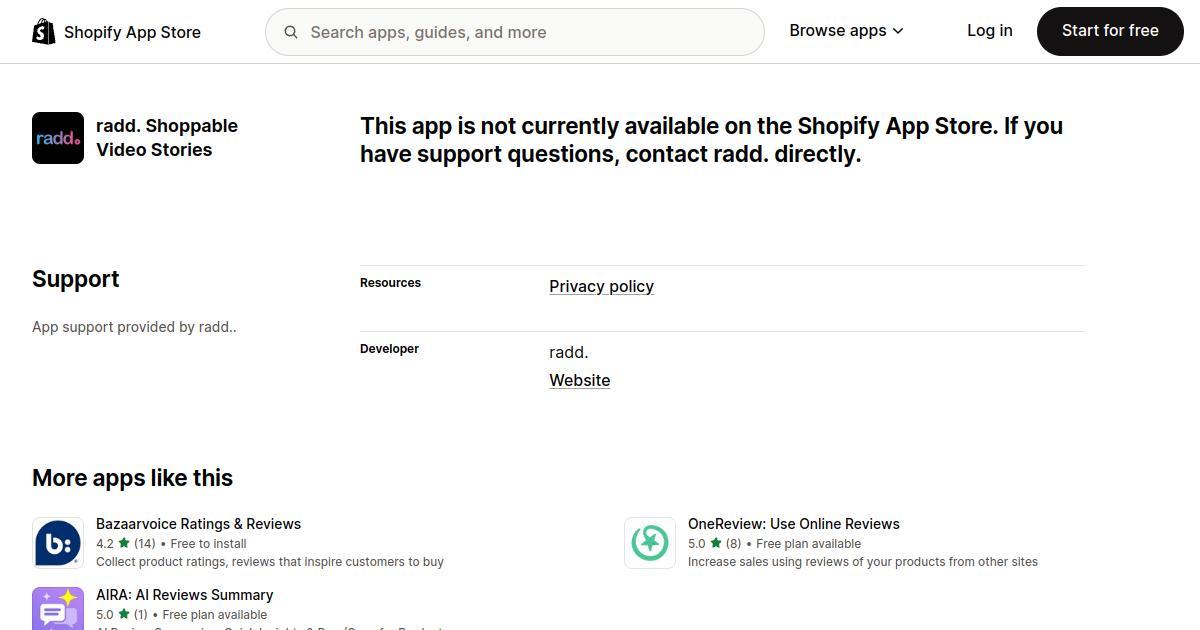Open the AIRA app icon
Screen dimensions: 1200x630
[x=58, y=609]
